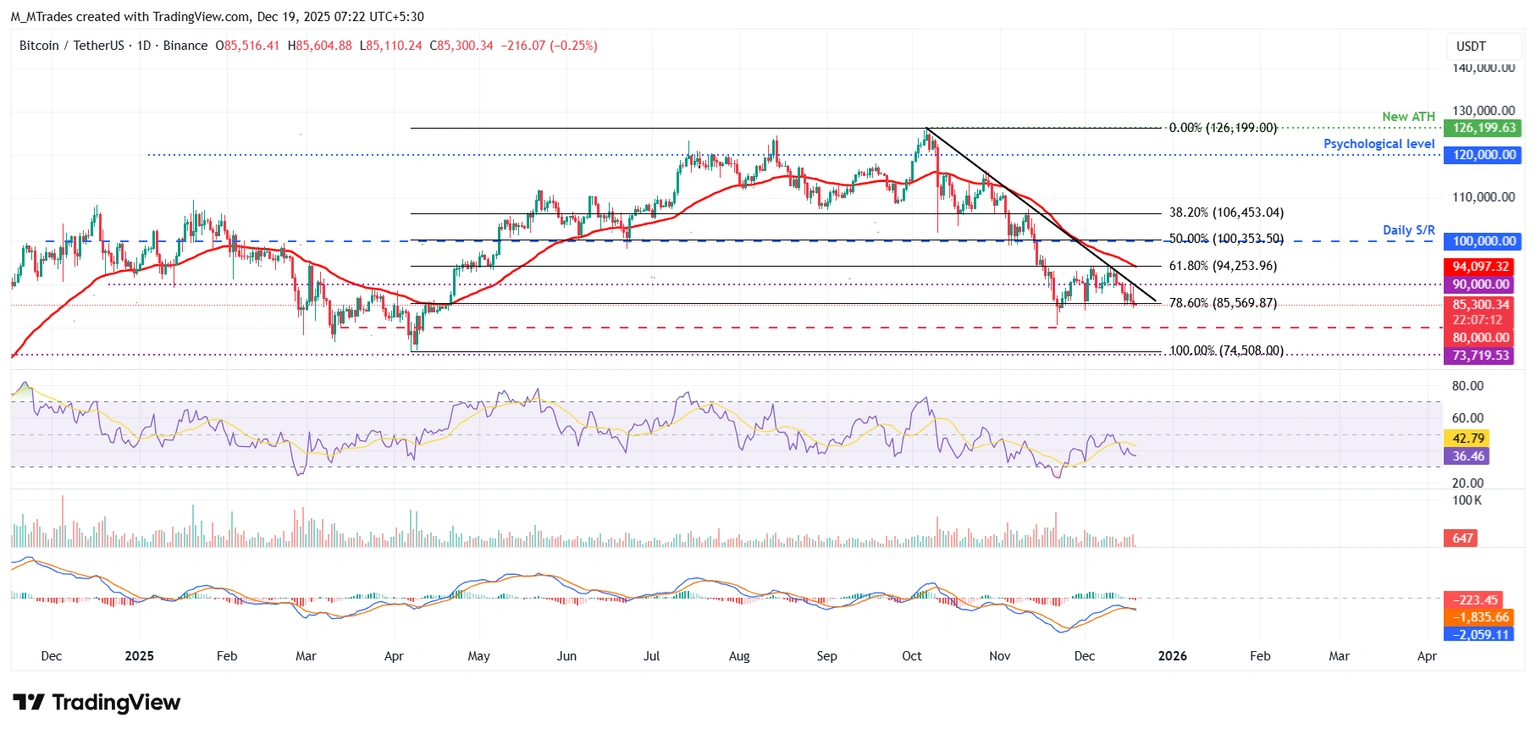Select the volume readout 647

(x=1461, y=538)
